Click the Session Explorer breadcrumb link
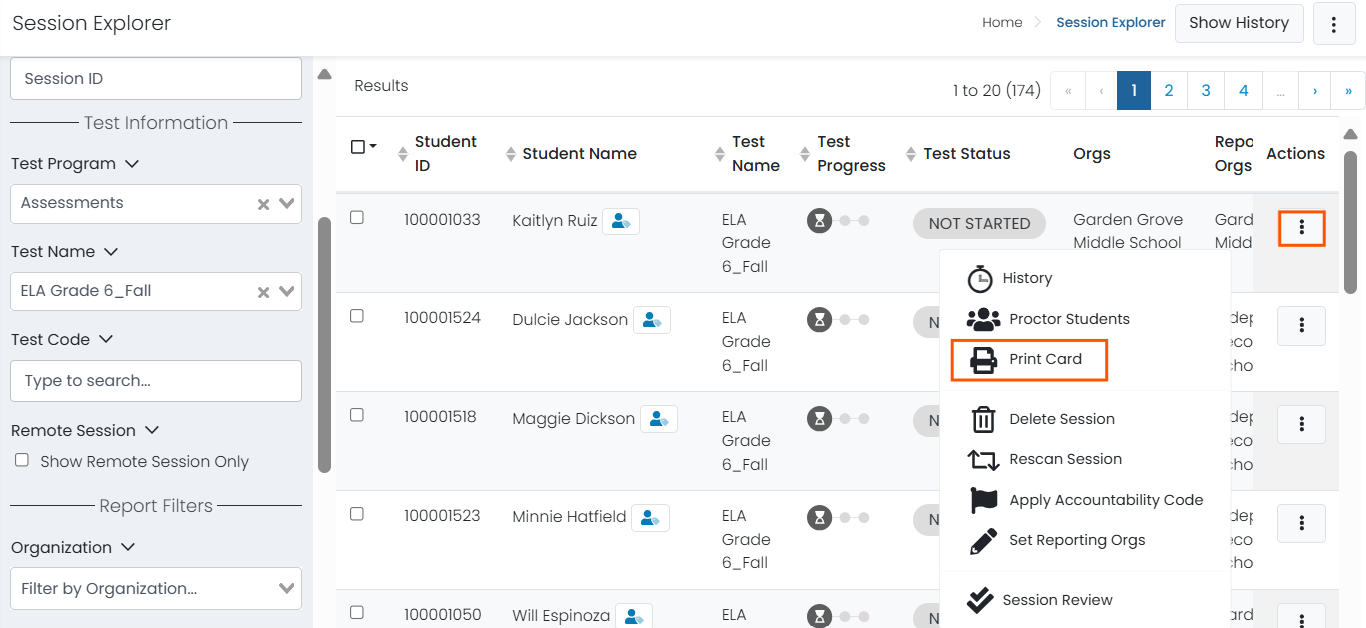The height and width of the screenshot is (628, 1366). [1111, 22]
